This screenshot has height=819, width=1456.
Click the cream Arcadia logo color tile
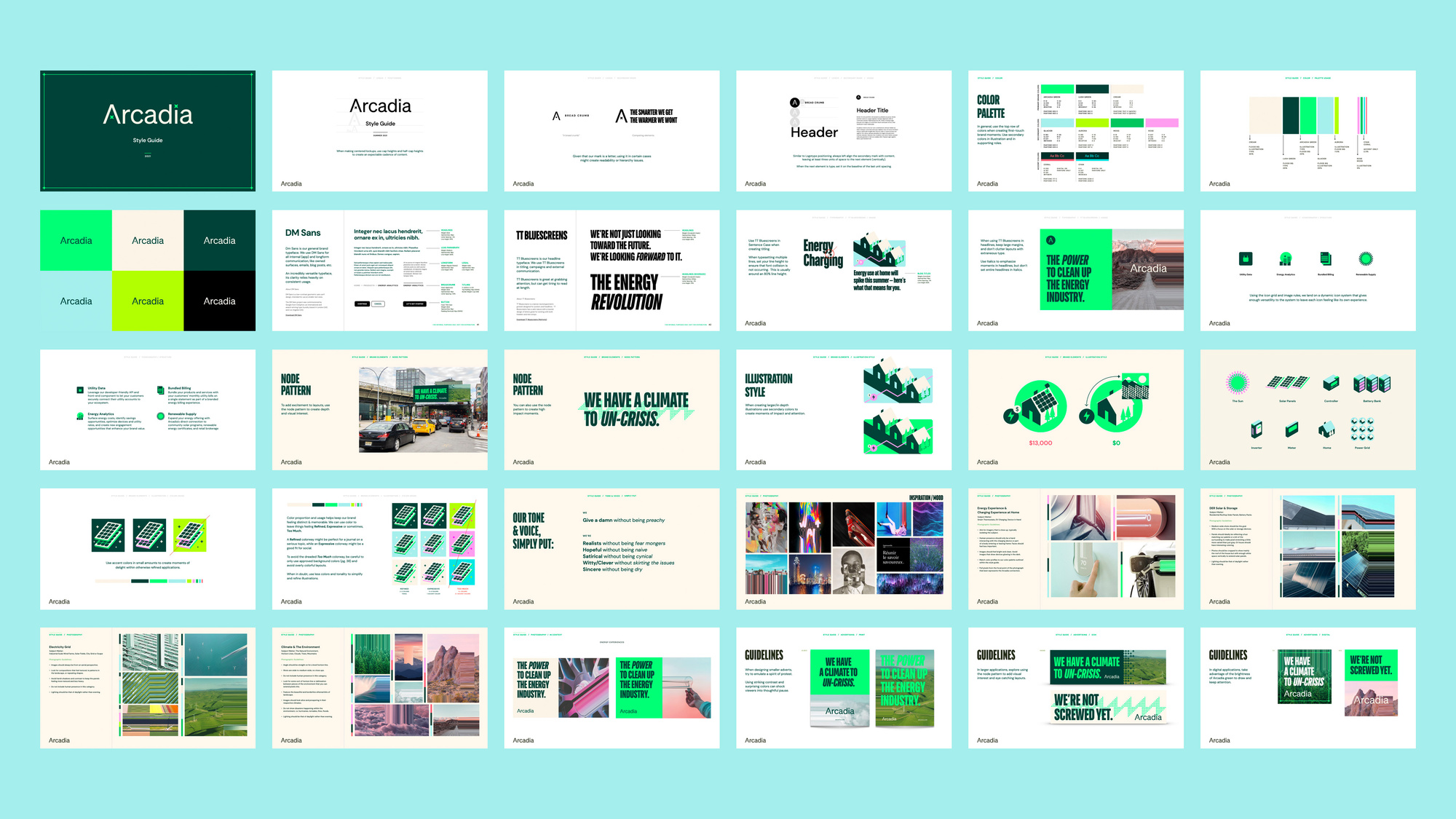coord(148,240)
